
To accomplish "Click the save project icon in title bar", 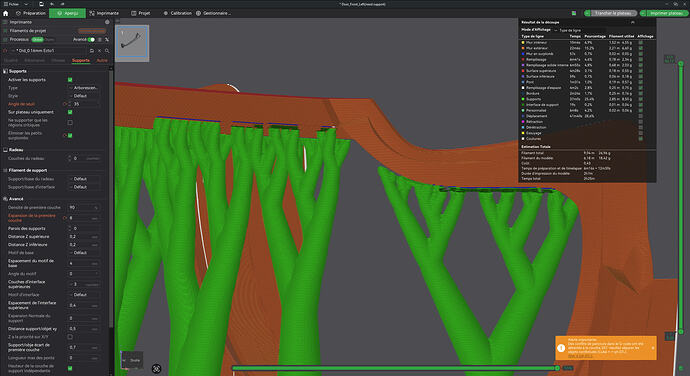I will coord(41,4).
